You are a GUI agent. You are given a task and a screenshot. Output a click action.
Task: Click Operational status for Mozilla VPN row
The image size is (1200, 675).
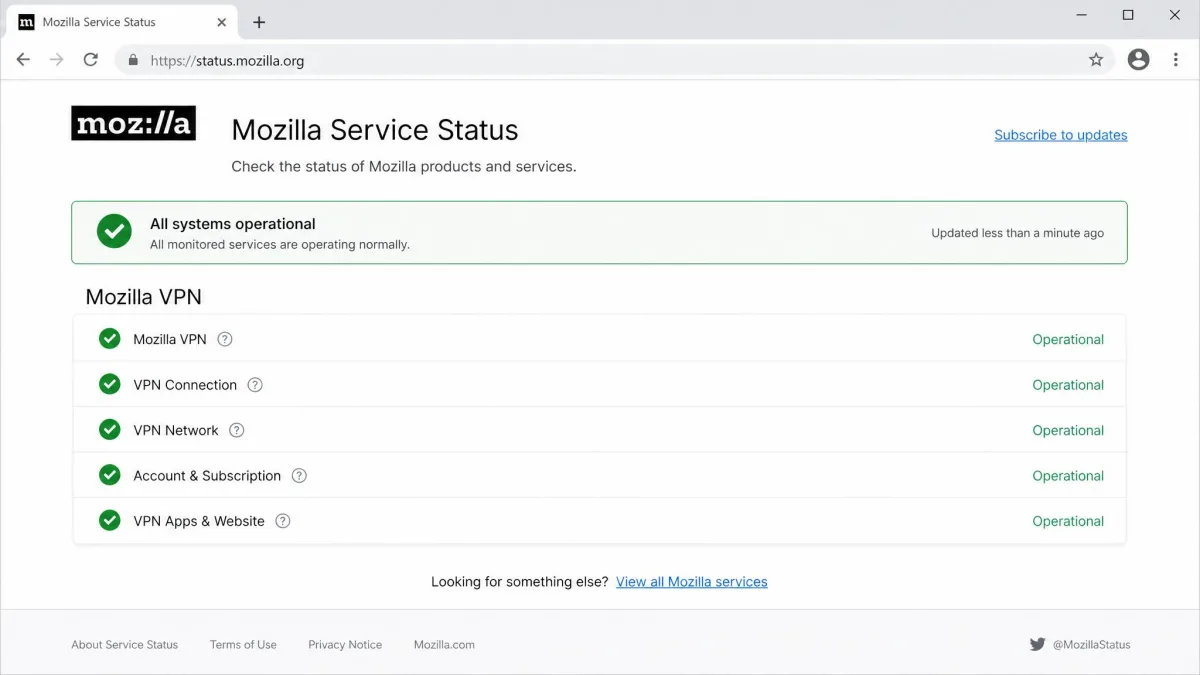[1068, 339]
